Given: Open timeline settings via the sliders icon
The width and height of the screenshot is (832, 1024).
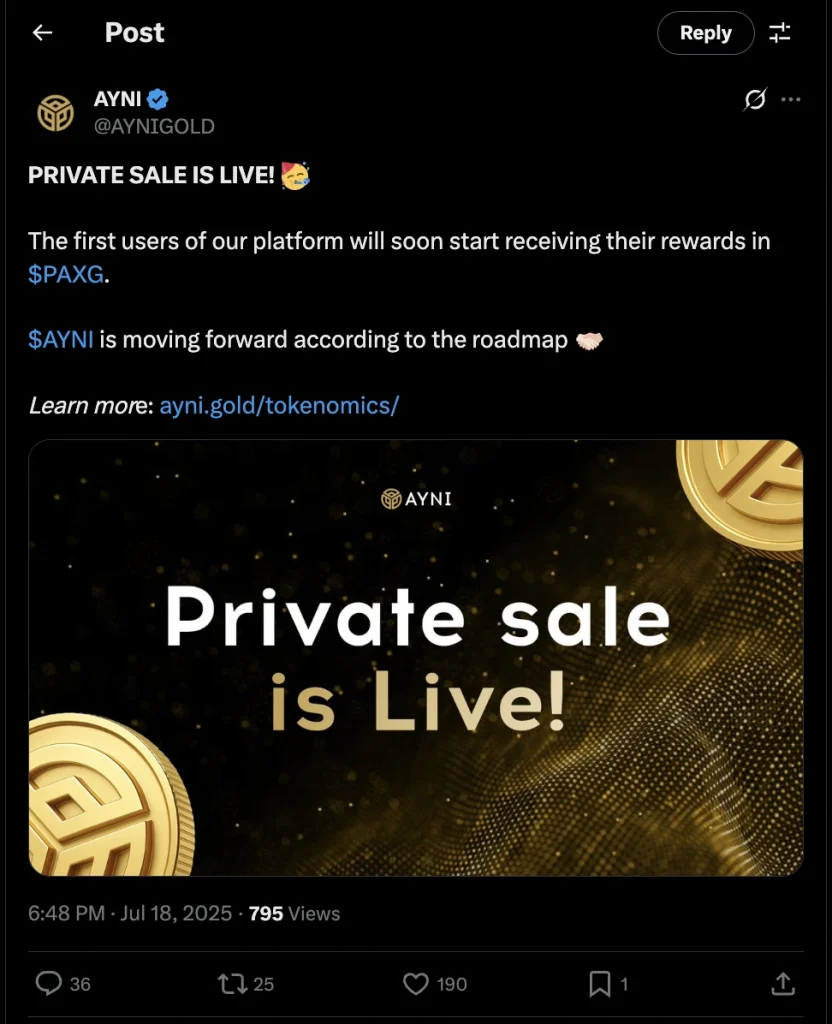Looking at the screenshot, I should pyautogui.click(x=780, y=33).
